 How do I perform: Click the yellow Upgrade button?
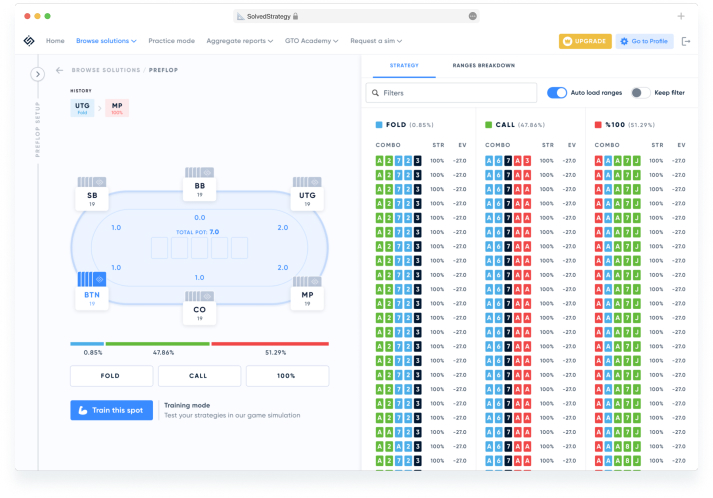tap(585, 41)
